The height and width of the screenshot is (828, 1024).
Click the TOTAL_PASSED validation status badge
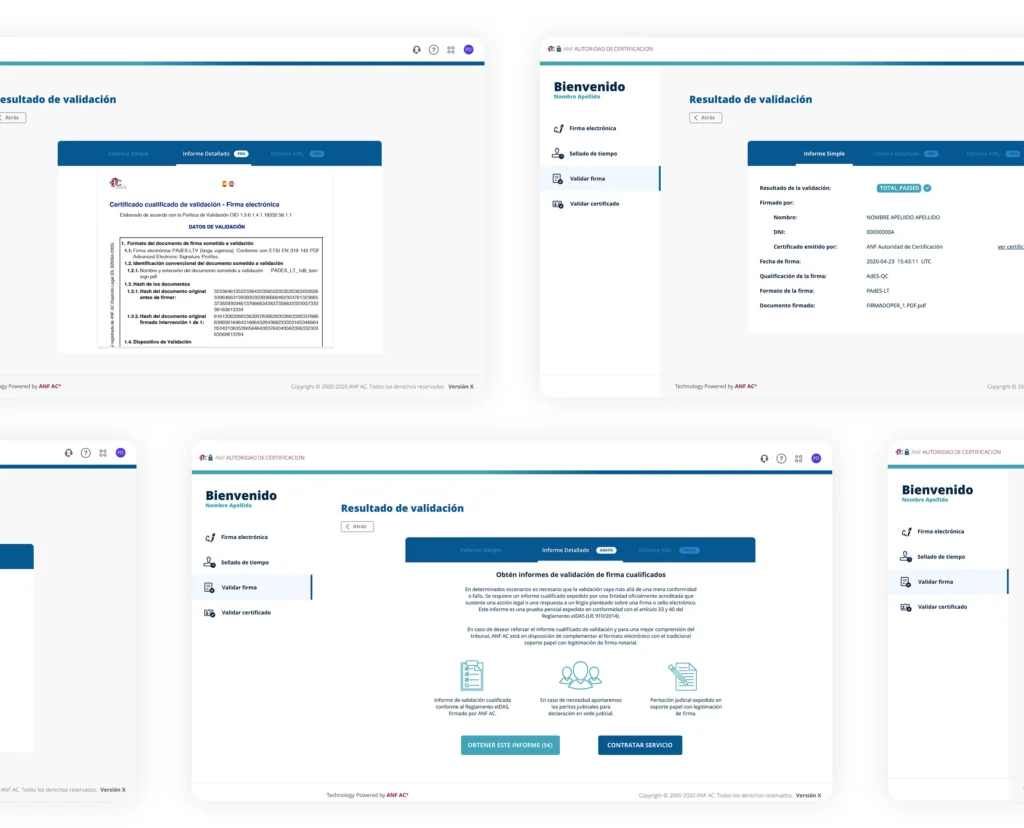[899, 188]
